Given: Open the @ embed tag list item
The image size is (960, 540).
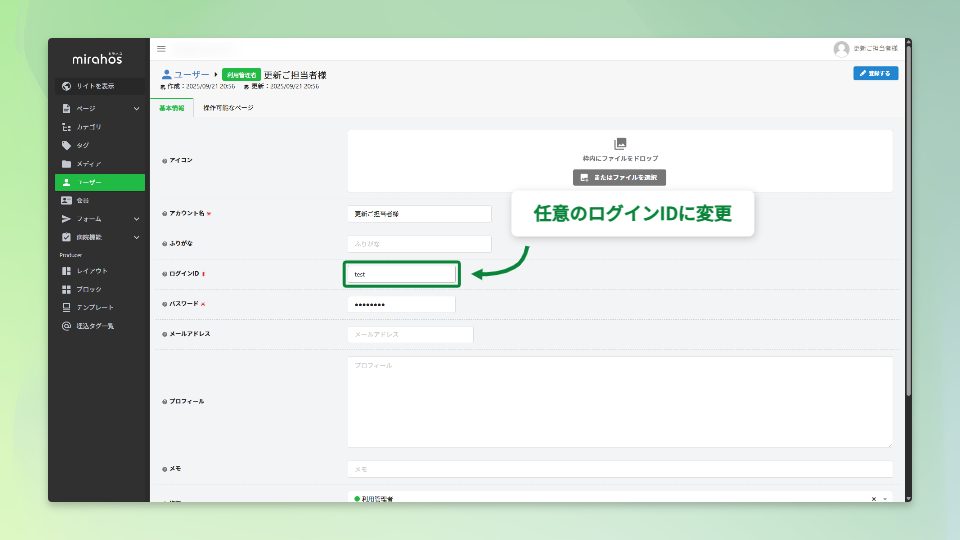Looking at the screenshot, I should [x=66, y=326].
